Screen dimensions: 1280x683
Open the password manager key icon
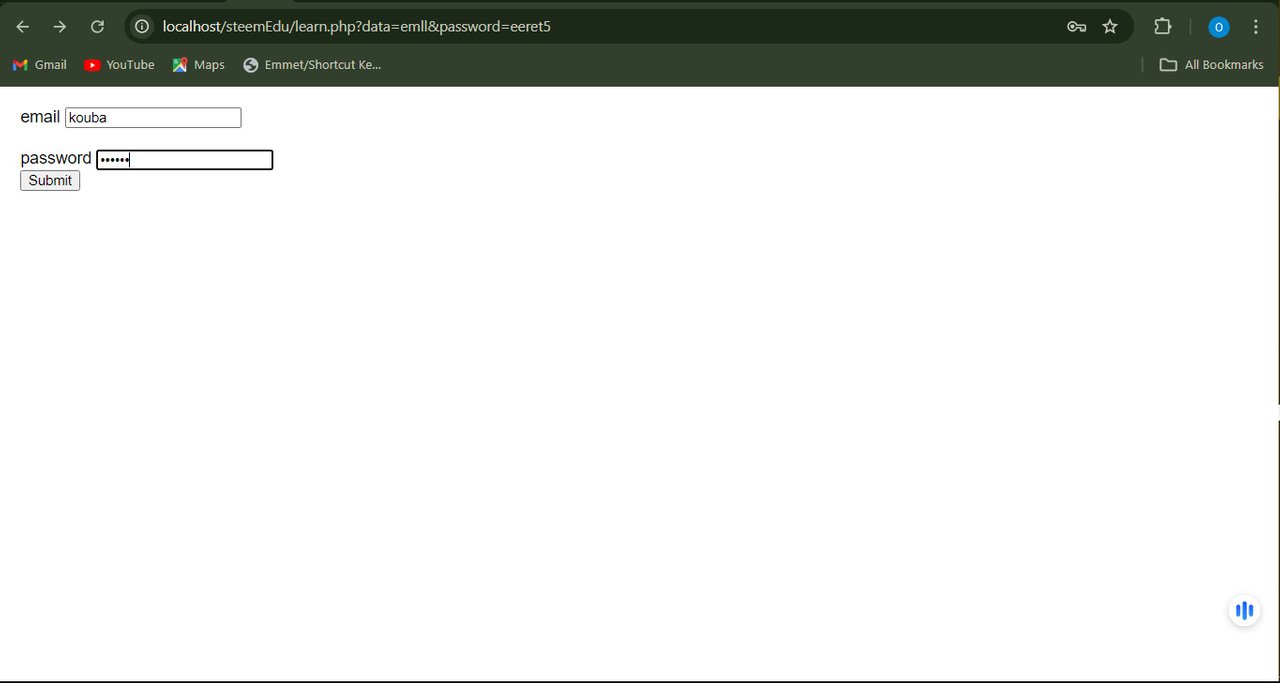tap(1076, 27)
